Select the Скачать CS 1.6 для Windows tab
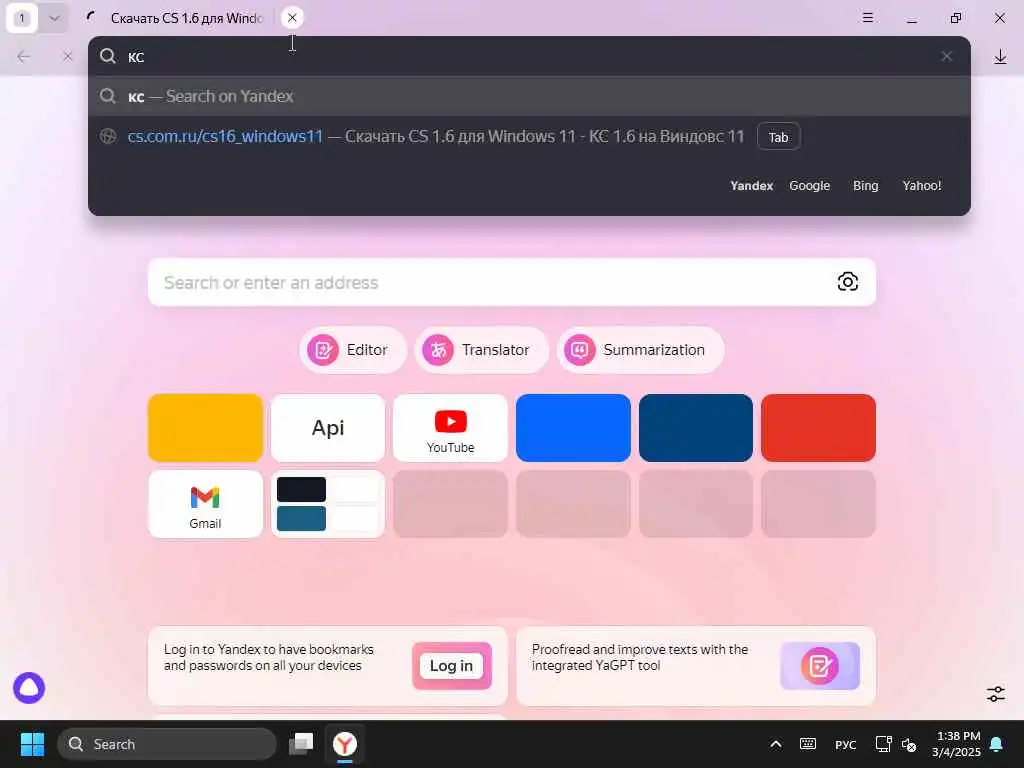 click(185, 18)
